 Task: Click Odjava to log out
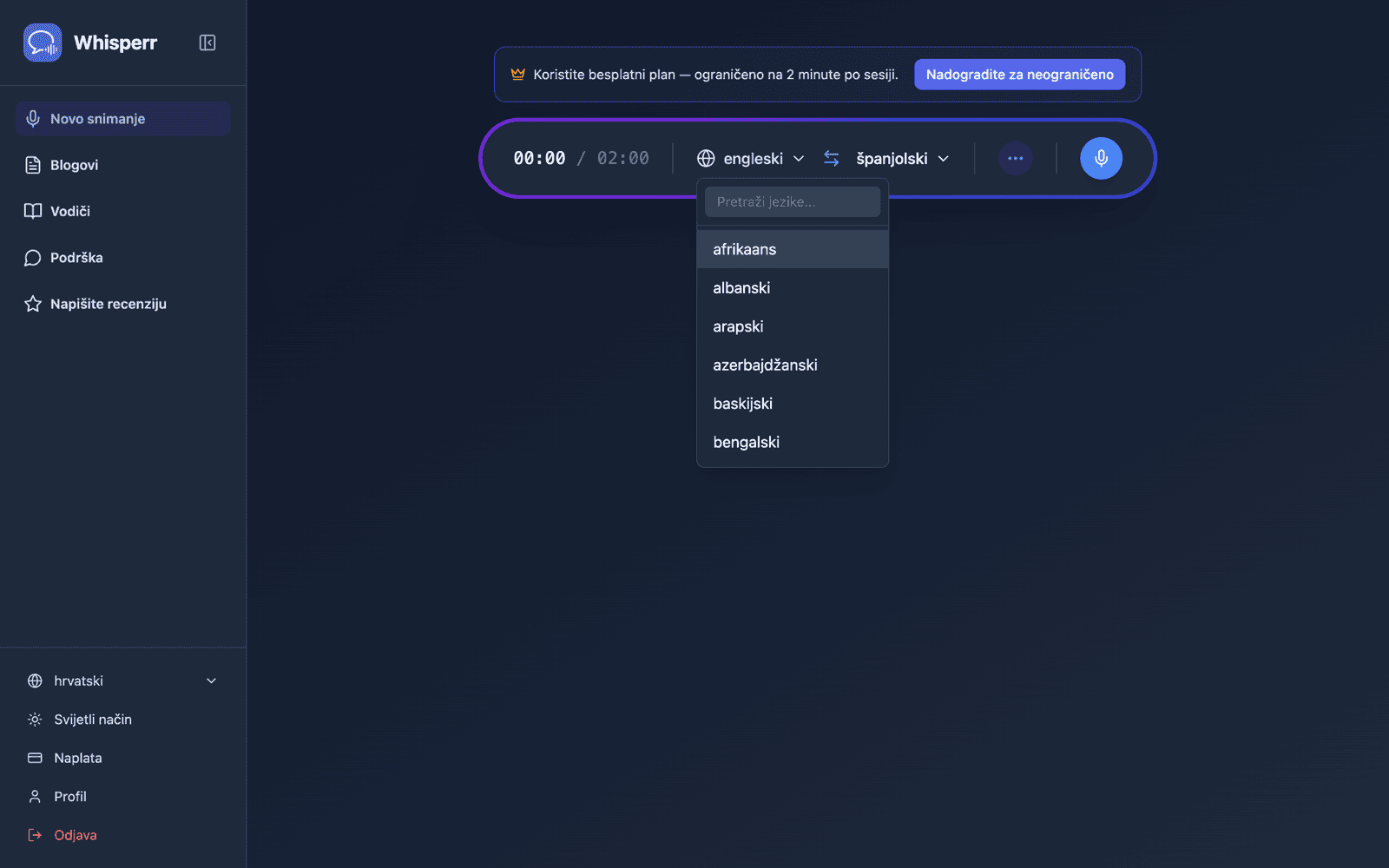point(122,835)
